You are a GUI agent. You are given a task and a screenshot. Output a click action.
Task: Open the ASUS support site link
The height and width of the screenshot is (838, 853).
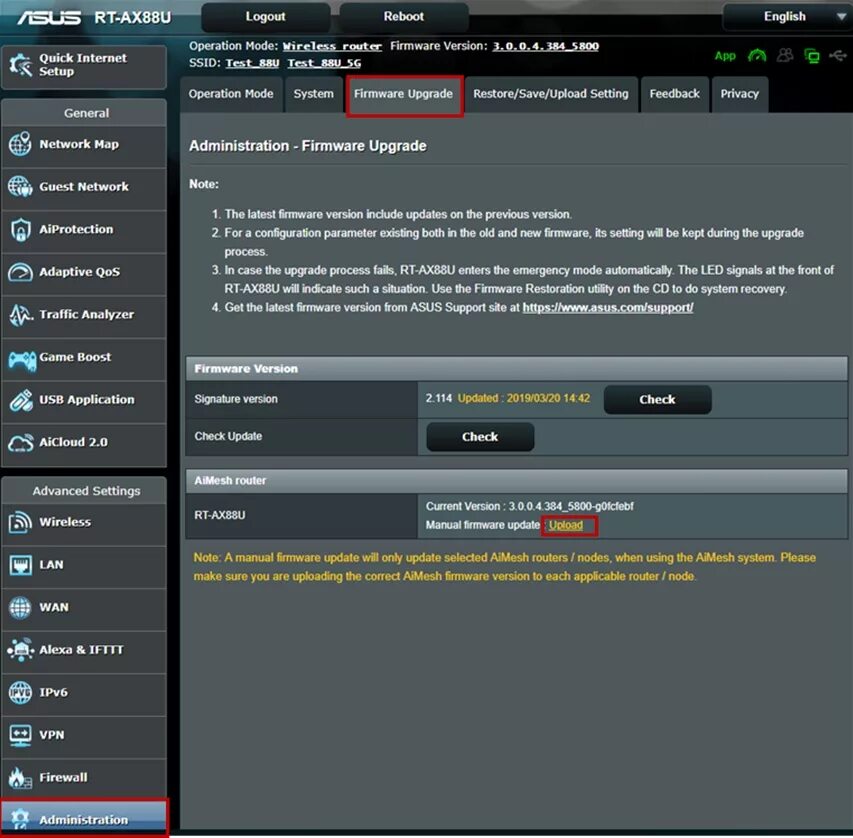[608, 308]
